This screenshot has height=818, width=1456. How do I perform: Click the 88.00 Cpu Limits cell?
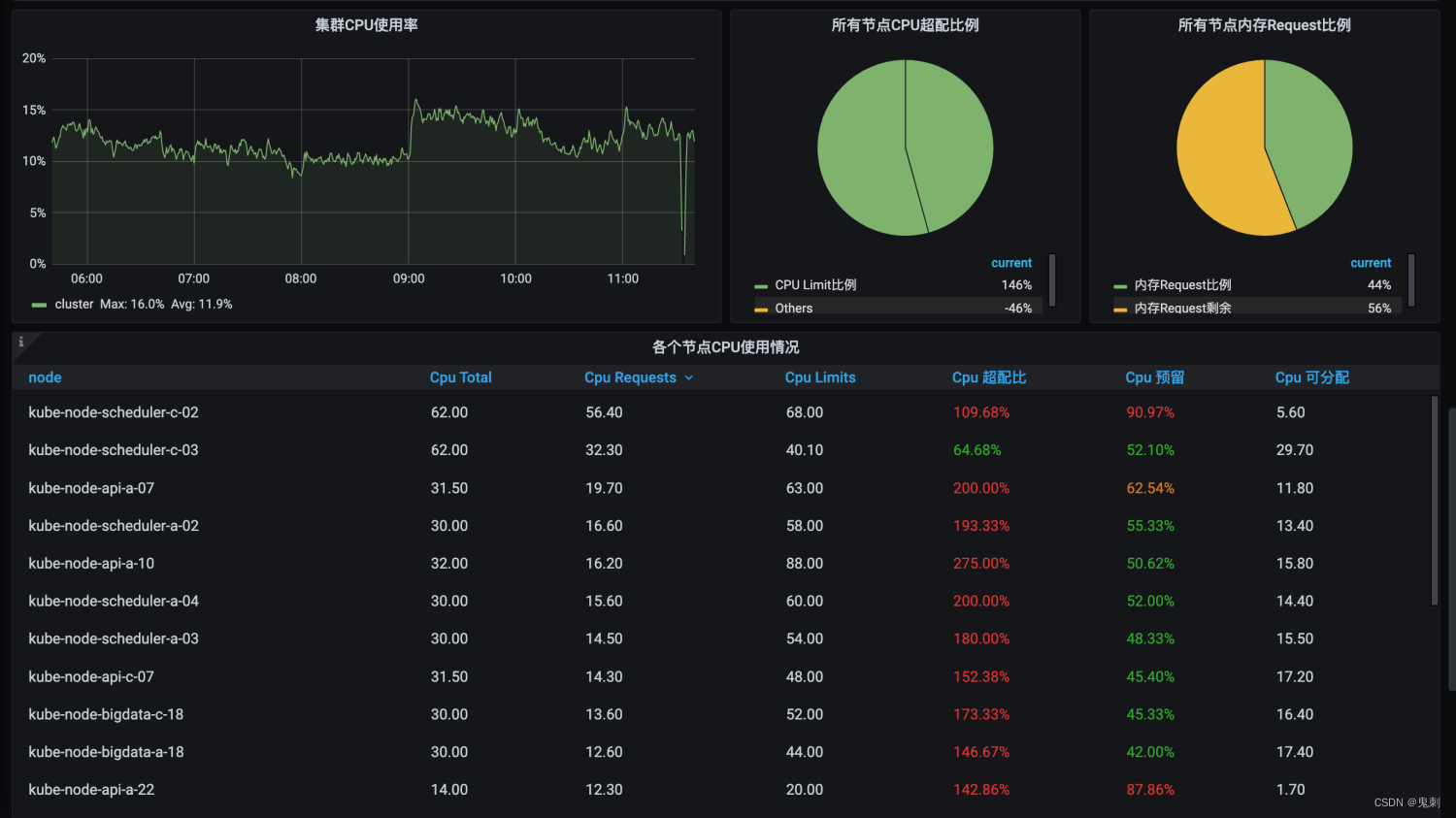[805, 564]
